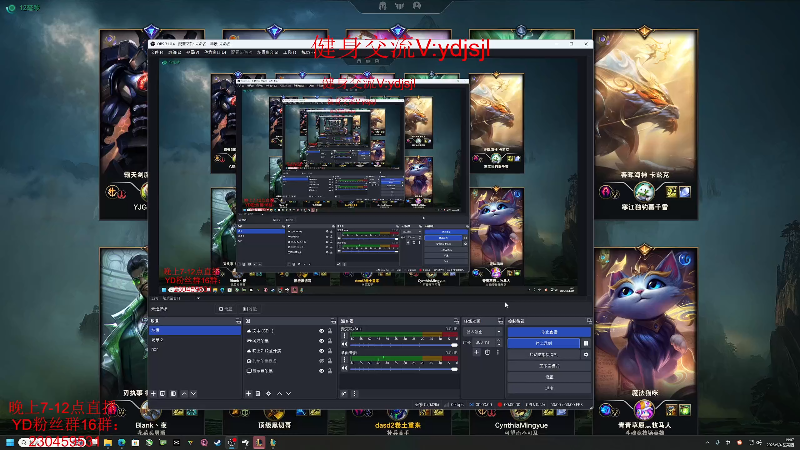Click first channel volume slider

click(x=404, y=345)
